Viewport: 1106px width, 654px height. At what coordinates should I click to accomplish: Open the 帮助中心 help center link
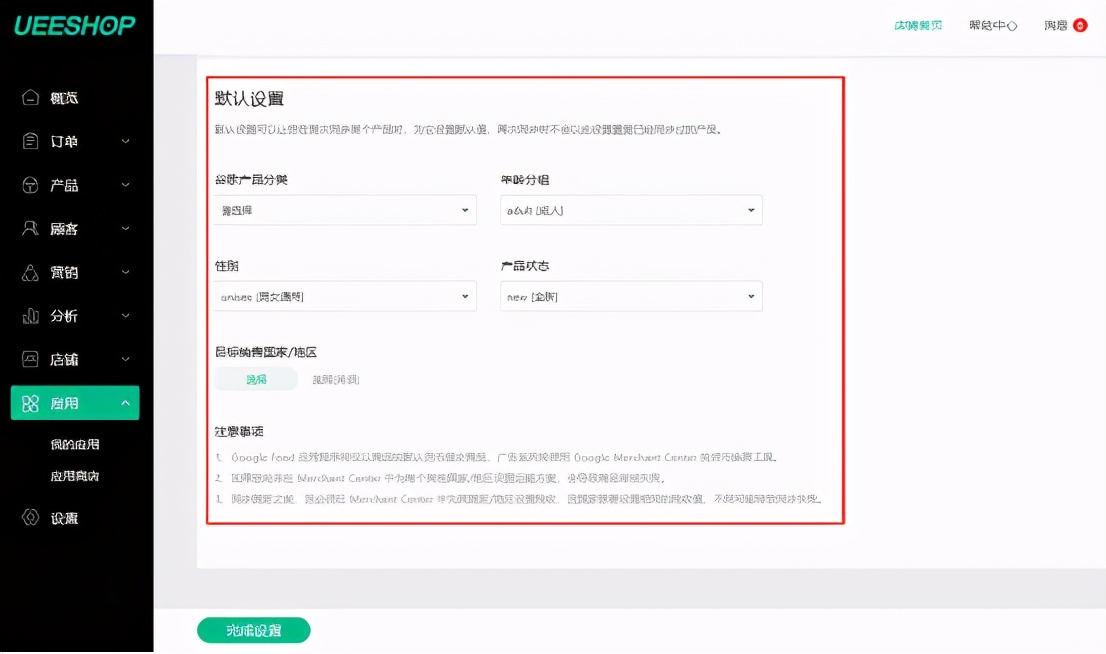992,25
